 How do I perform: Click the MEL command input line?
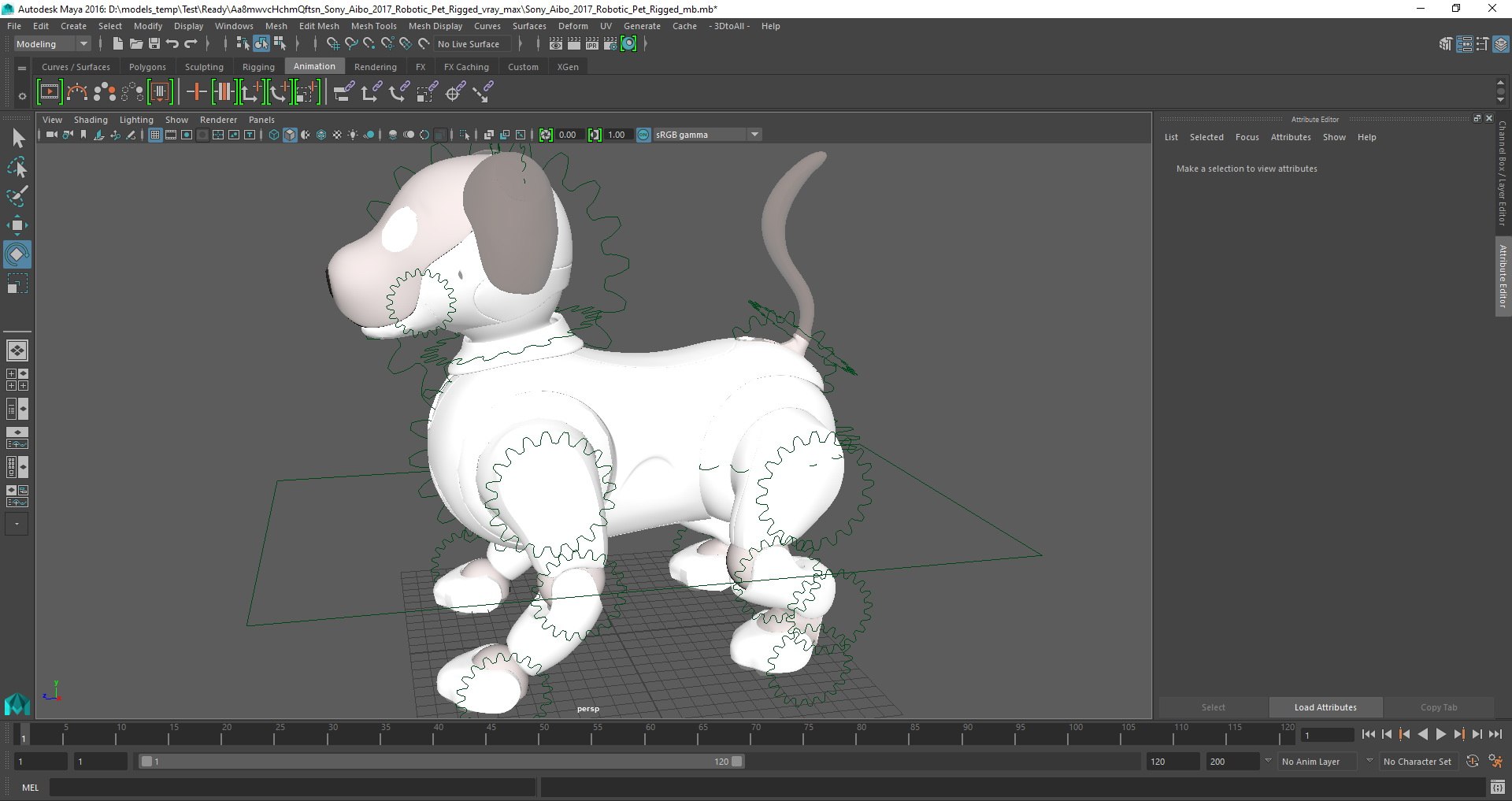click(292, 787)
